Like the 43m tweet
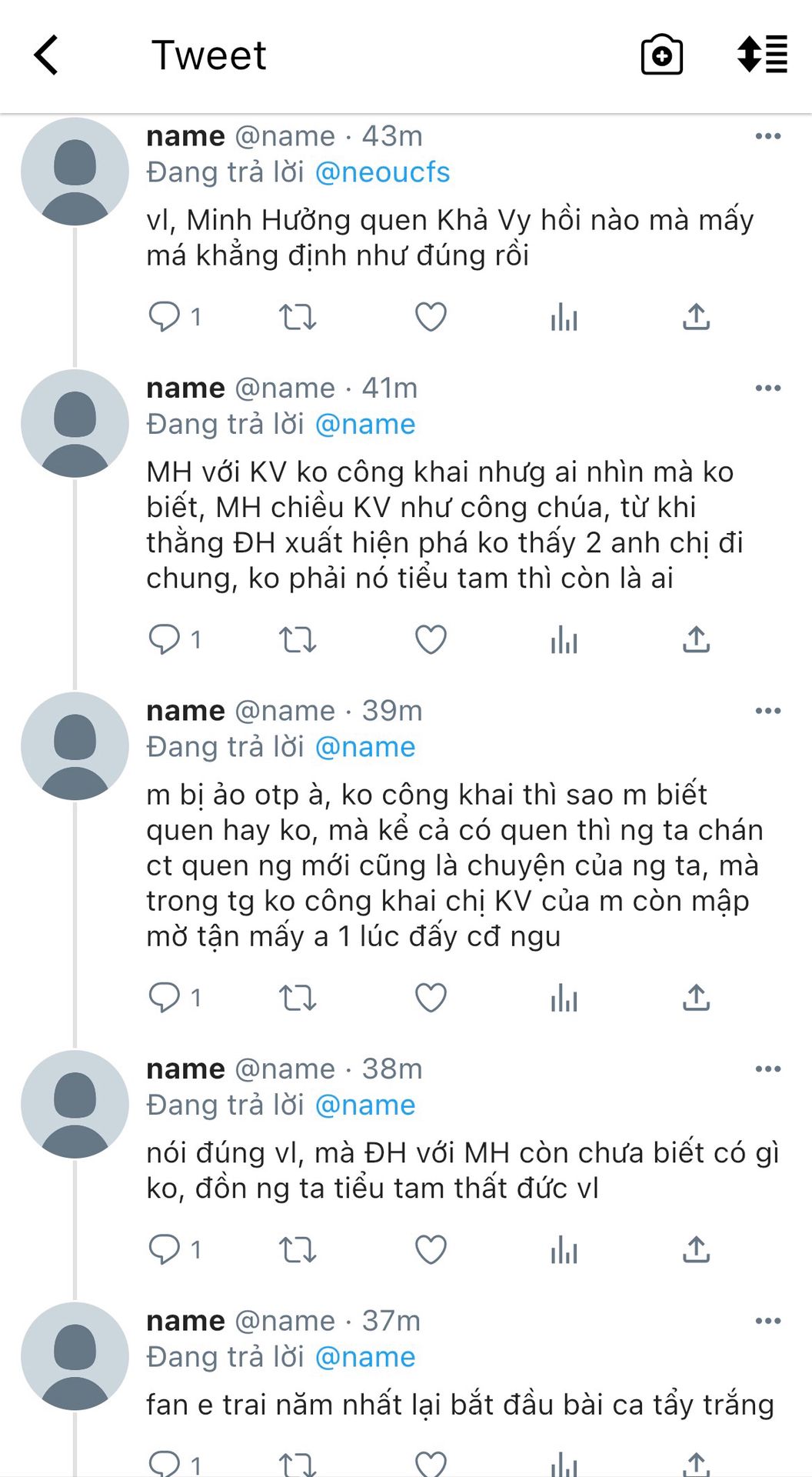 [431, 316]
